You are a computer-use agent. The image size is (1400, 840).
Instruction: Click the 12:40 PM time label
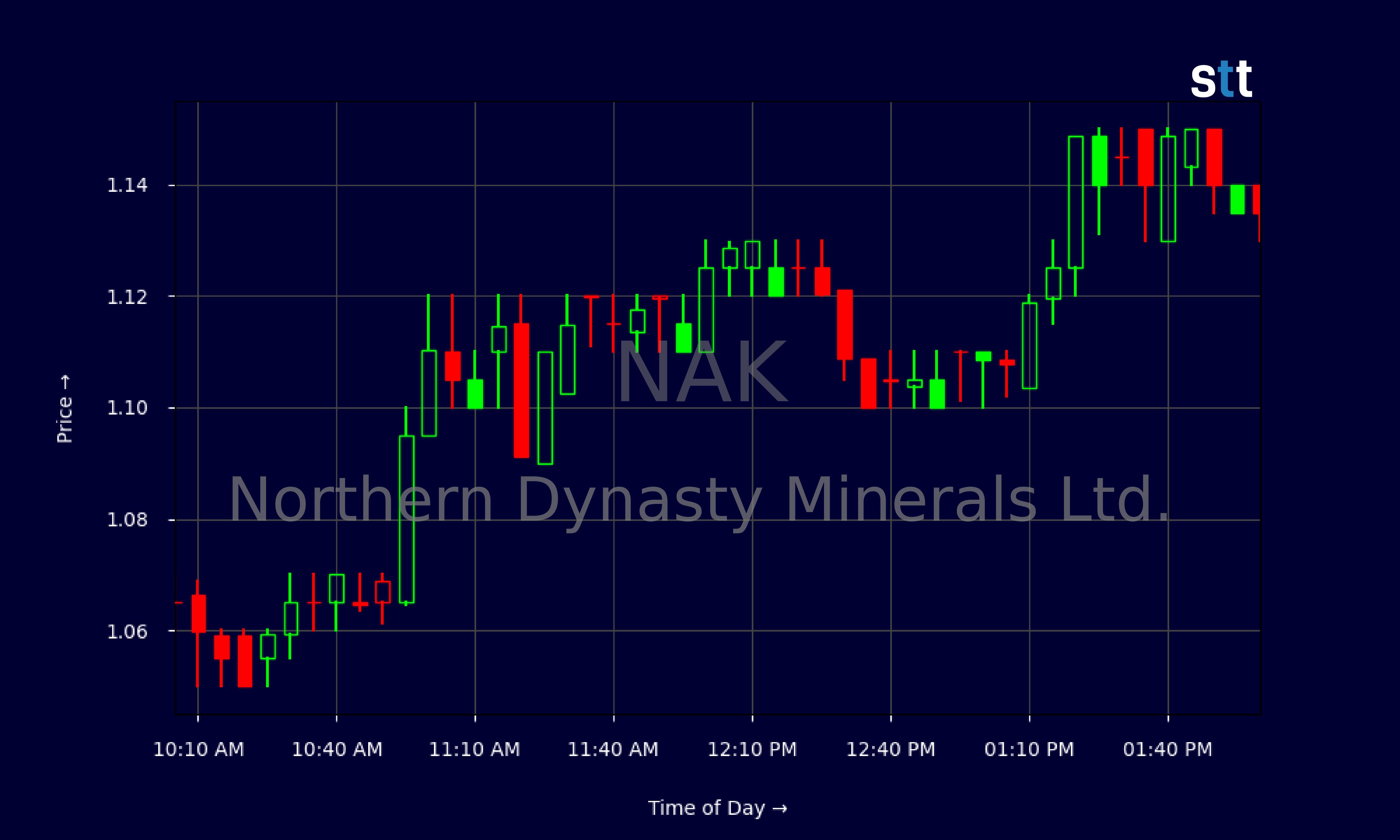pos(891,749)
